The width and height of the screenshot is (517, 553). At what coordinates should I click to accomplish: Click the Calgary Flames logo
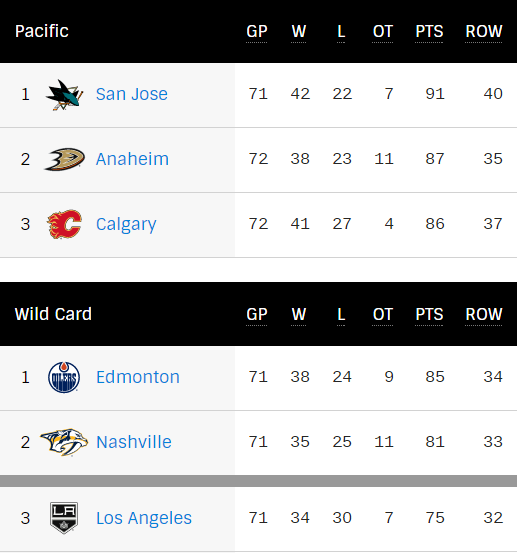pyautogui.click(x=64, y=224)
